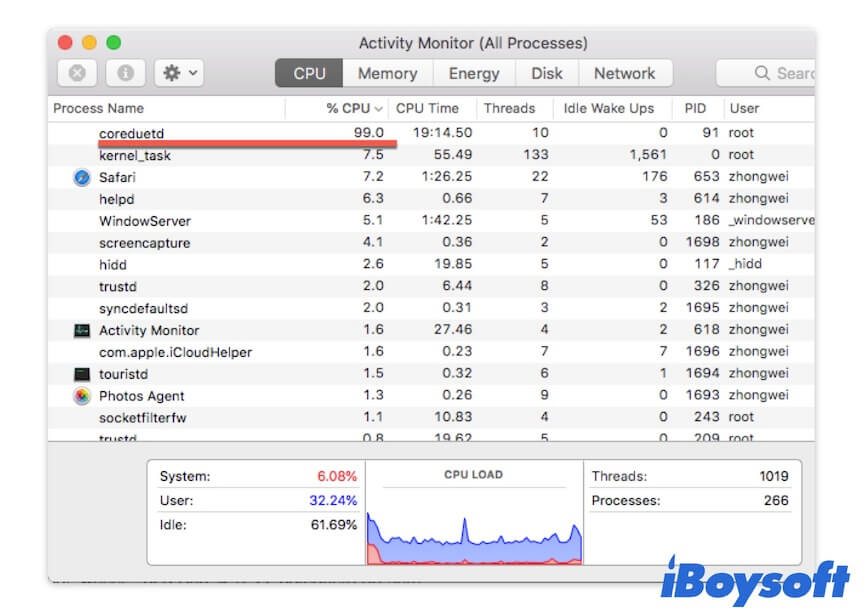Click PID 1698 in screencapture row

point(702,242)
